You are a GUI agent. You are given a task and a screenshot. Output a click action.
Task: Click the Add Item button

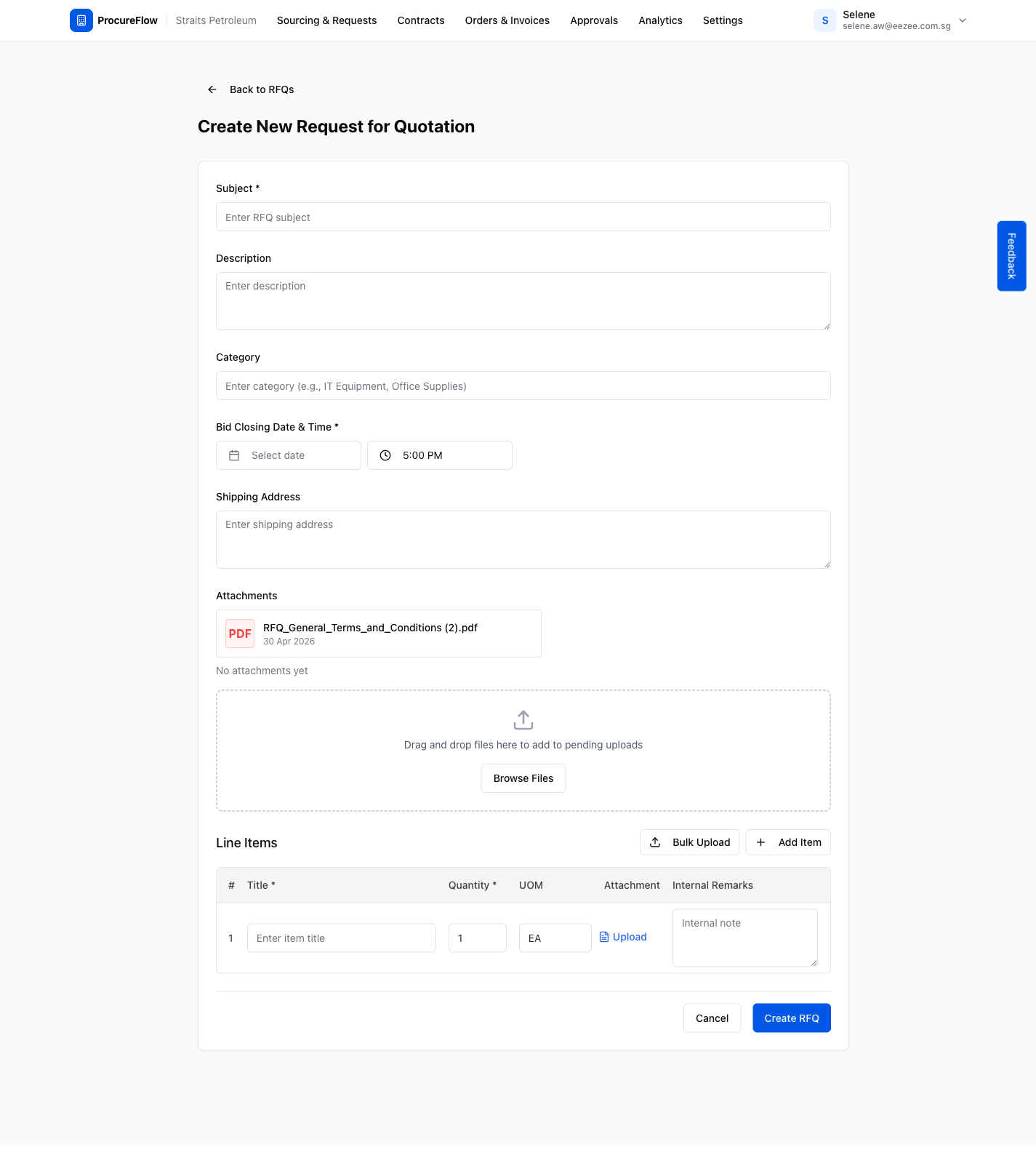pyautogui.click(x=788, y=842)
